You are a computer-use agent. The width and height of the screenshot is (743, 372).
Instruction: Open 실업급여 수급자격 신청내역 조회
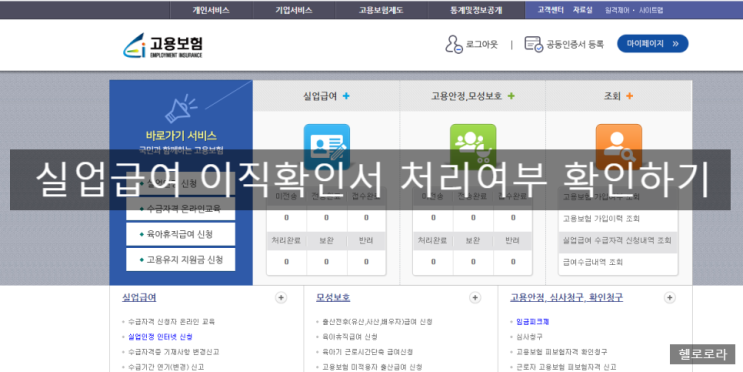click(x=618, y=240)
